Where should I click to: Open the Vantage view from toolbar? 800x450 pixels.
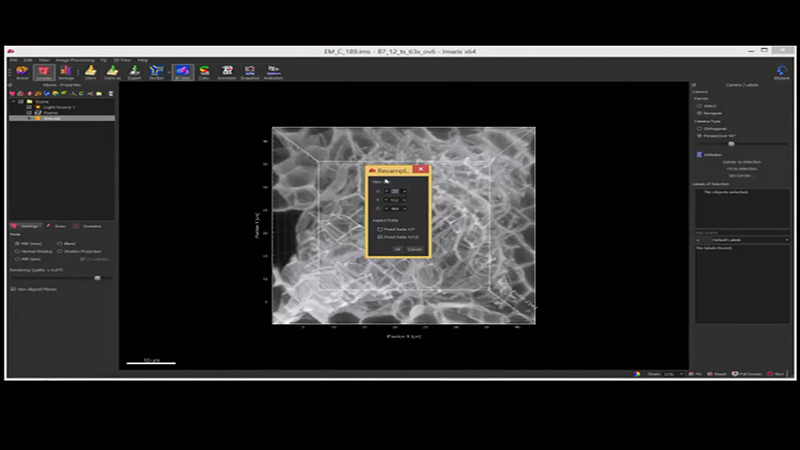(66, 72)
